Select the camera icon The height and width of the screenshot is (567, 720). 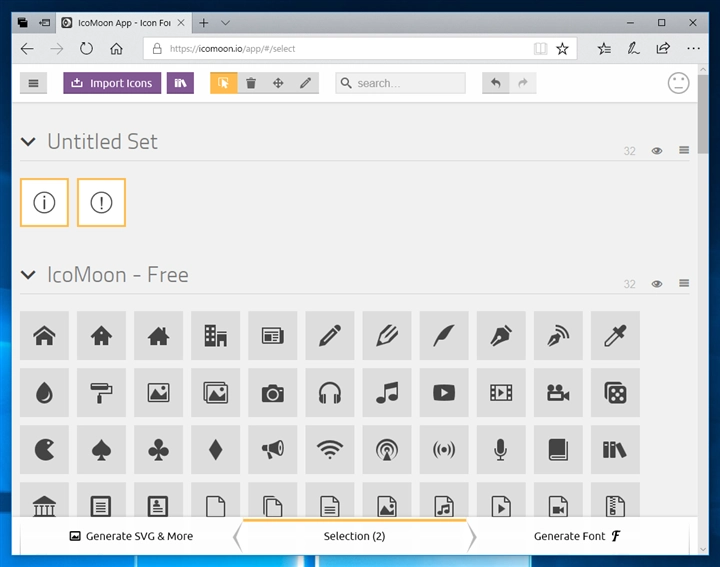pyautogui.click(x=273, y=393)
